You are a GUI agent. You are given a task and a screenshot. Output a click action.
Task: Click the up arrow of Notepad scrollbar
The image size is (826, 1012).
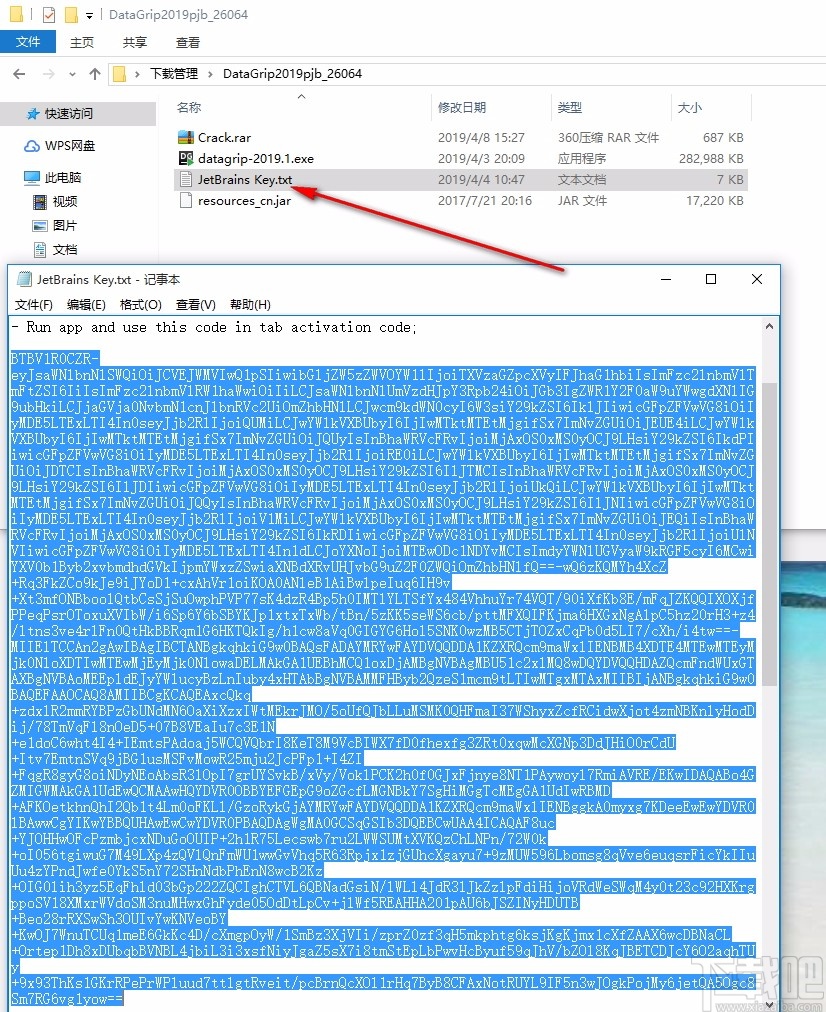coord(770,324)
